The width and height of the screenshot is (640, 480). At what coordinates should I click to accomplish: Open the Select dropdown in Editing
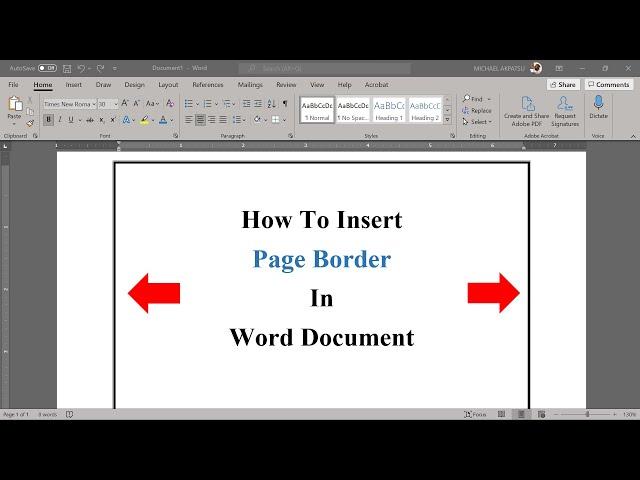tap(477, 122)
